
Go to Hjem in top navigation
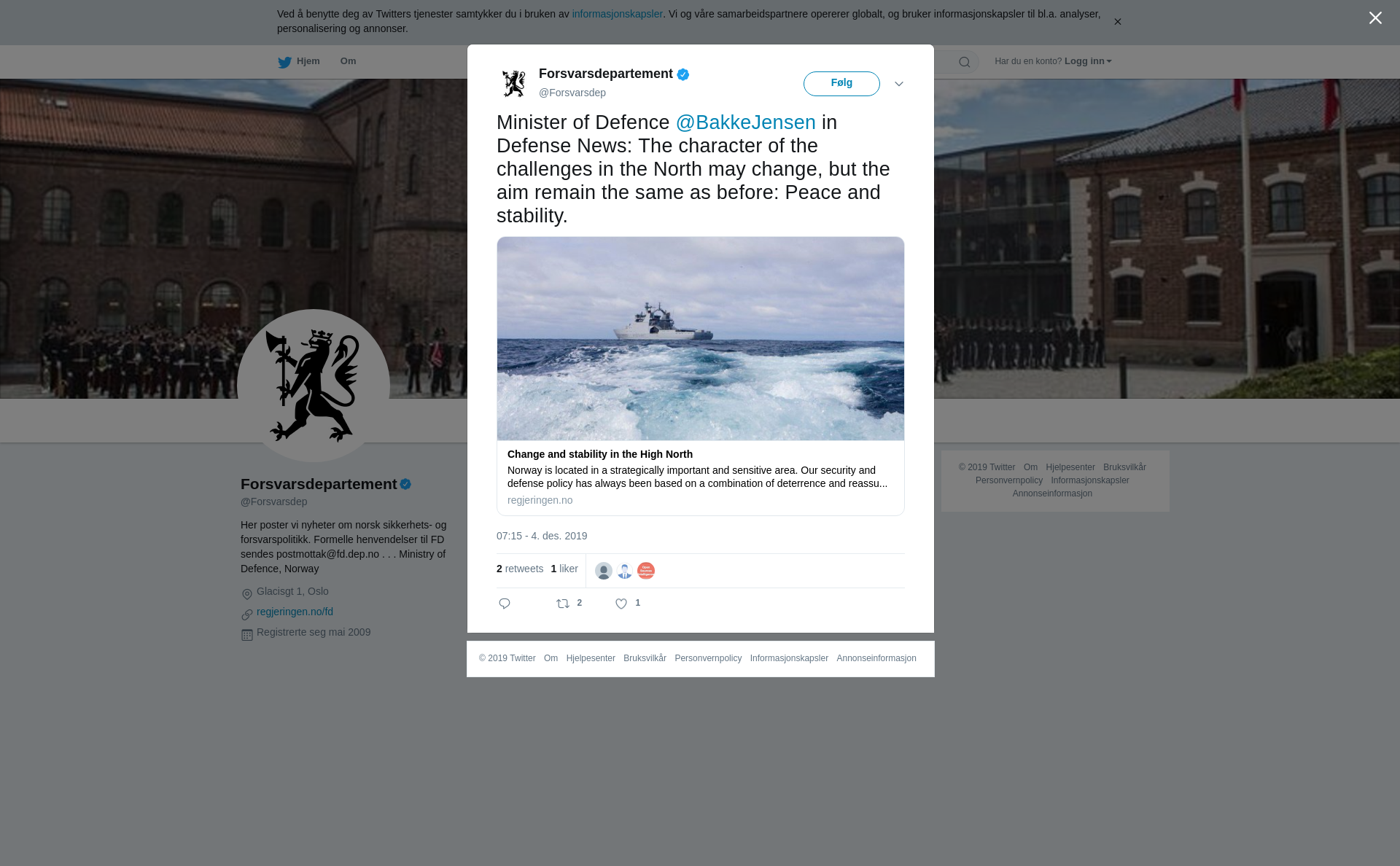[x=308, y=61]
